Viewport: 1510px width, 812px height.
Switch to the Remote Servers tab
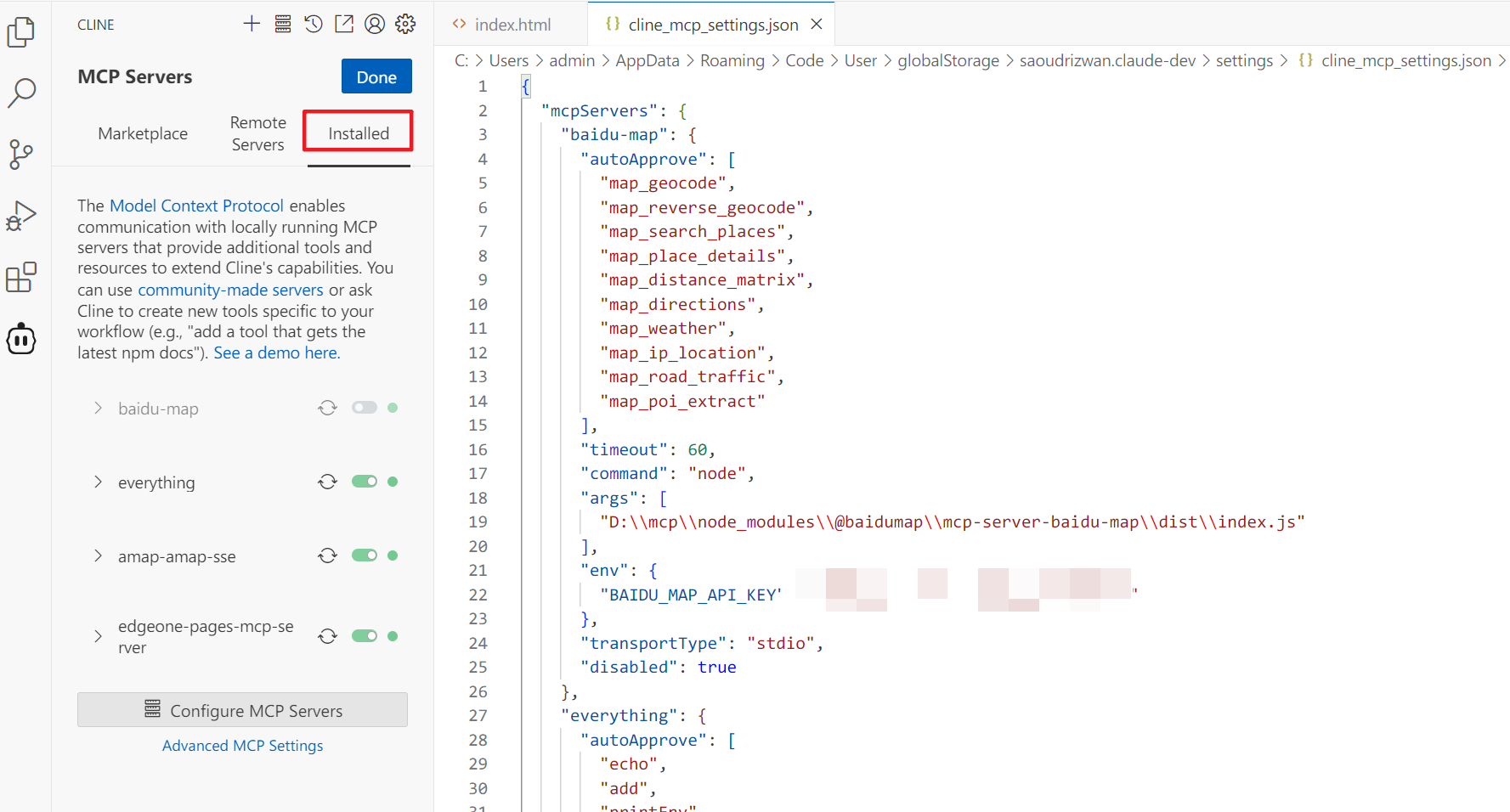(257, 133)
